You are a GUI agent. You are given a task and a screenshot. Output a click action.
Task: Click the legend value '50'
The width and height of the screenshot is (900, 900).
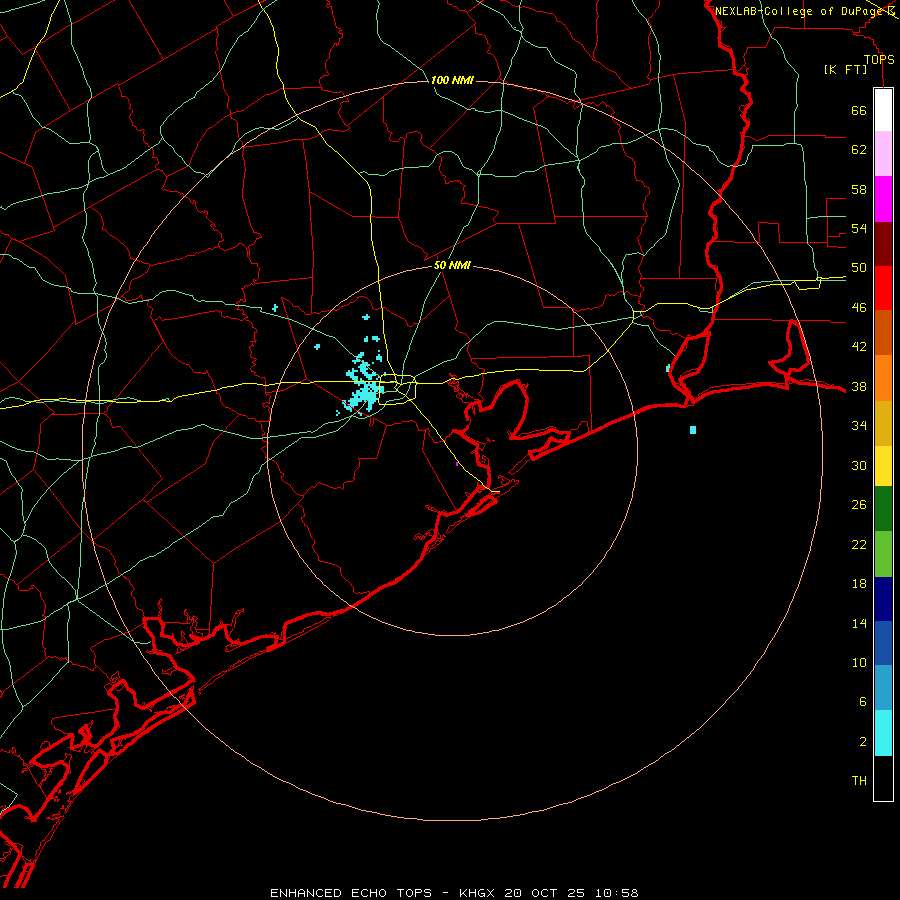pyautogui.click(x=859, y=268)
